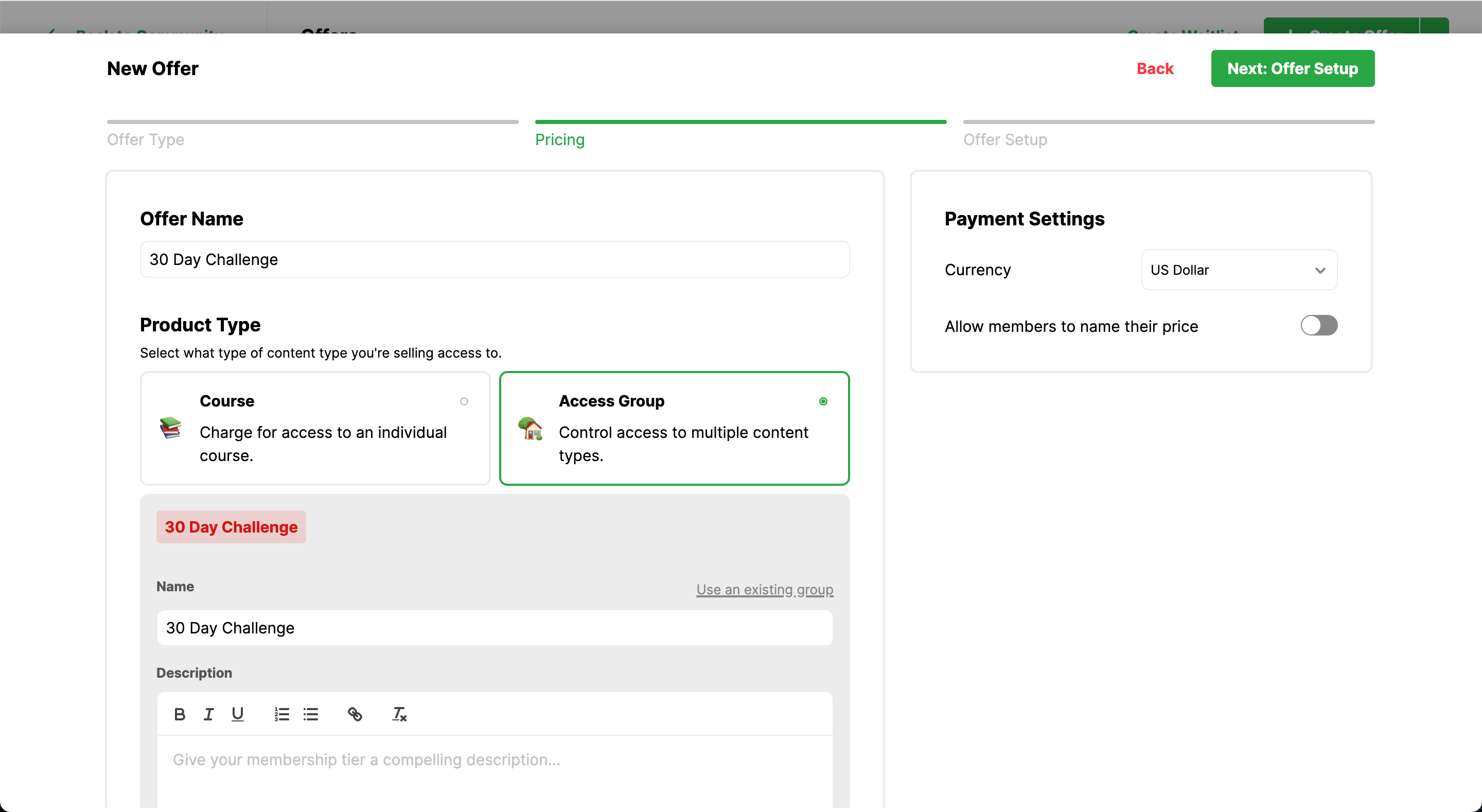The height and width of the screenshot is (812, 1482).
Task: Click the clear formatting icon
Action: click(399, 714)
